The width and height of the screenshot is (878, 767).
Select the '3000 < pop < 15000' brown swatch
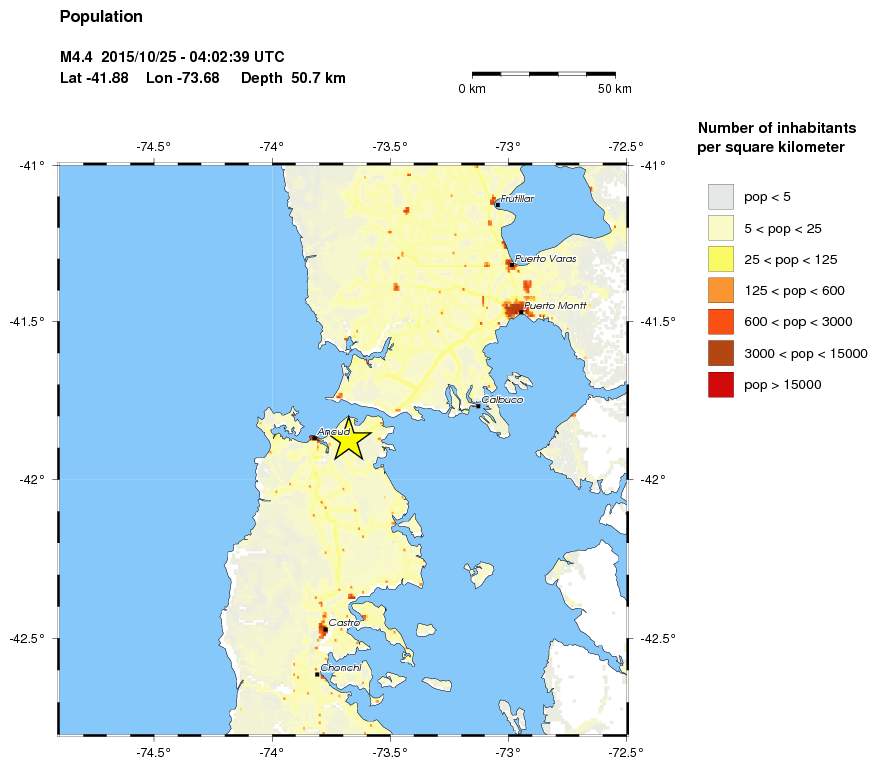click(720, 353)
